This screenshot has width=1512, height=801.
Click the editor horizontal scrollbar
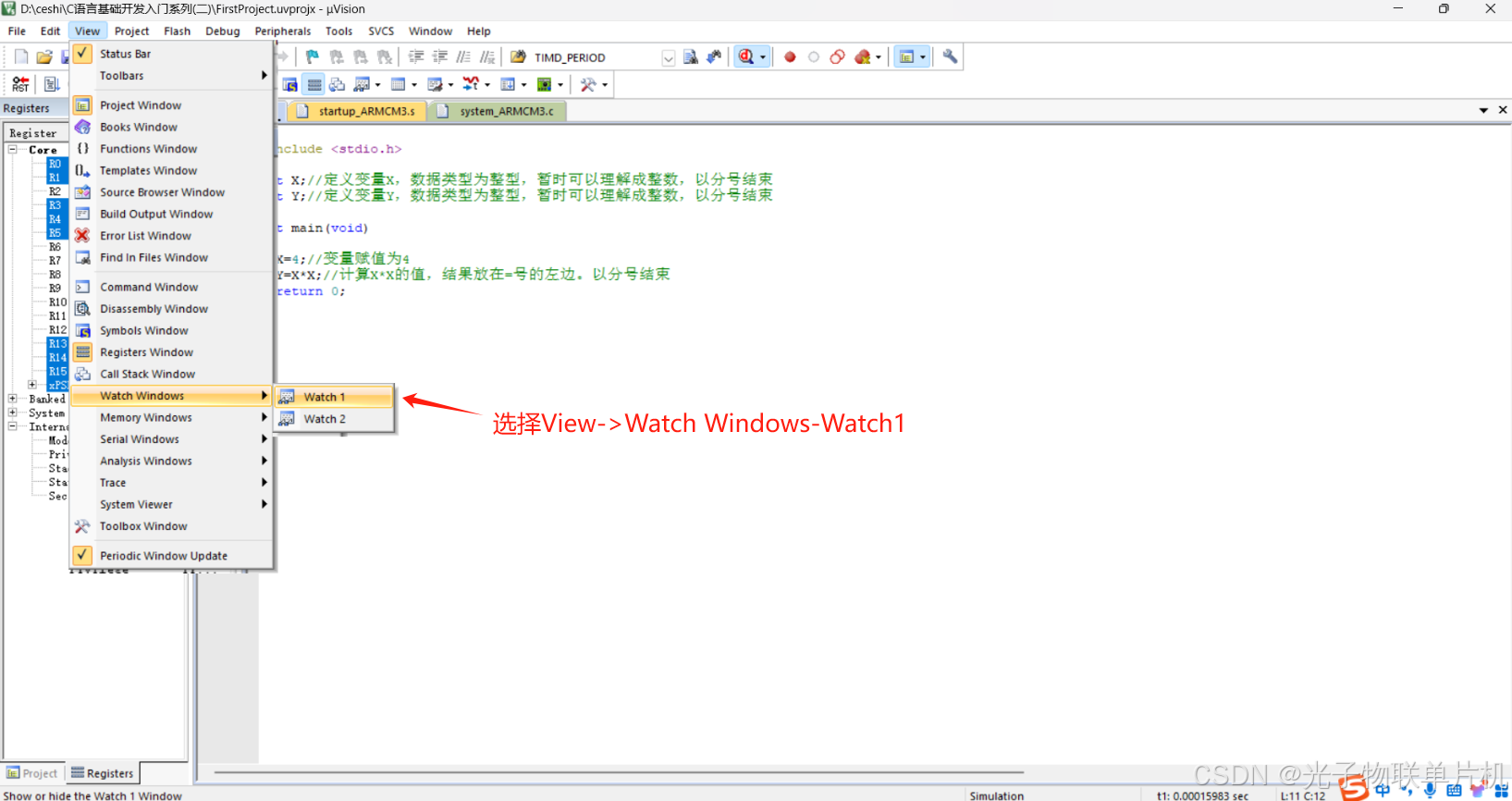click(620, 772)
